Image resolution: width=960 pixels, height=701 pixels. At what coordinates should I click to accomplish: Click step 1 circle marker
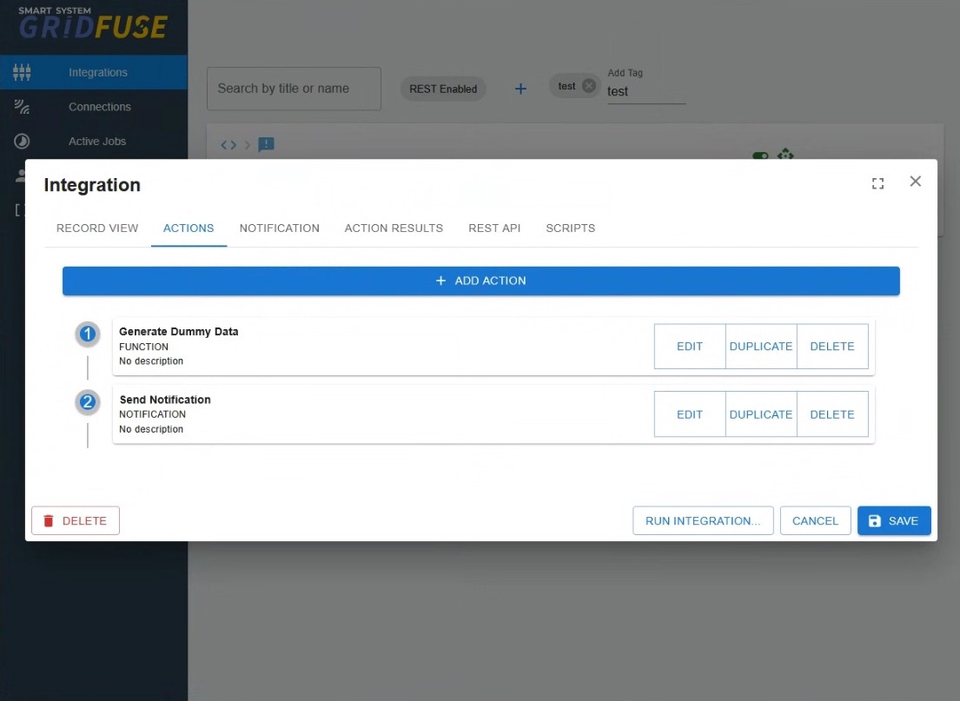[88, 334]
